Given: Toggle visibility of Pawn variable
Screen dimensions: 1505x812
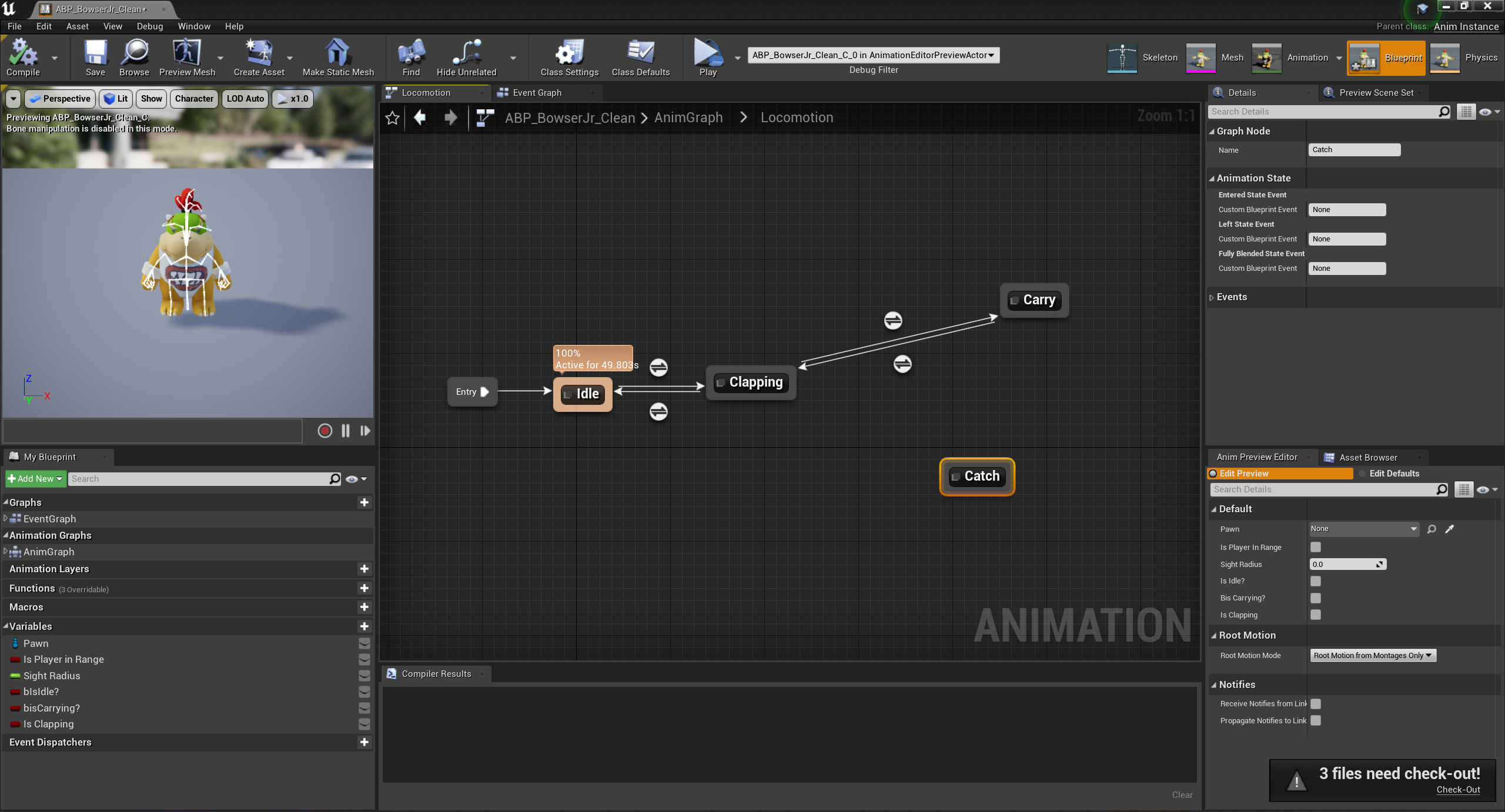Looking at the screenshot, I should (x=364, y=643).
